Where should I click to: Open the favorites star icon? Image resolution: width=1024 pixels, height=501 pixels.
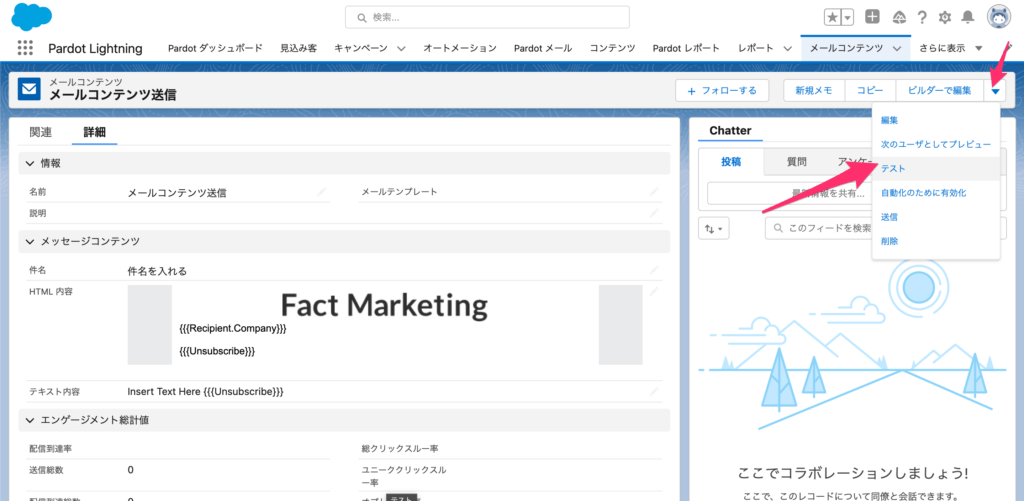833,18
